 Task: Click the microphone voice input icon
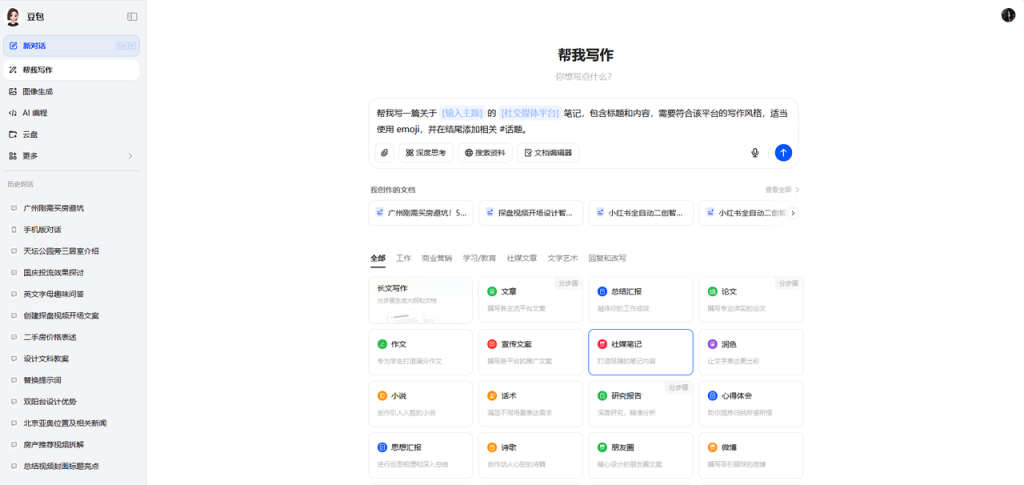755,153
